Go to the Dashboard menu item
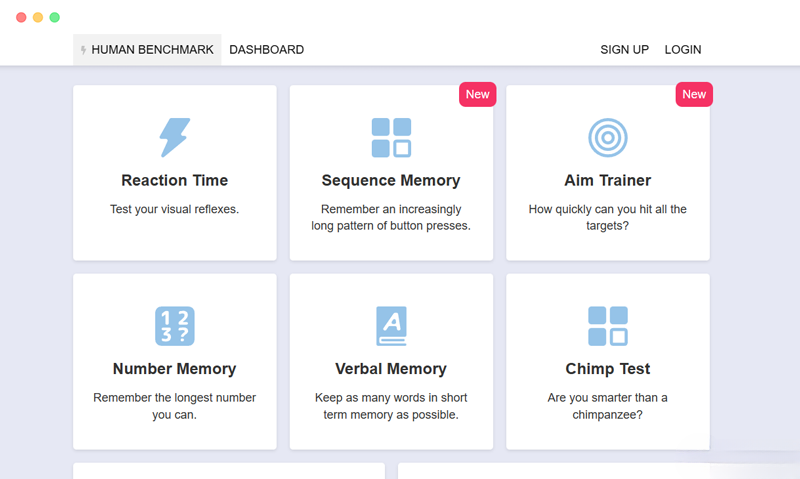Image resolution: width=800 pixels, height=479 pixels. pyautogui.click(x=266, y=49)
